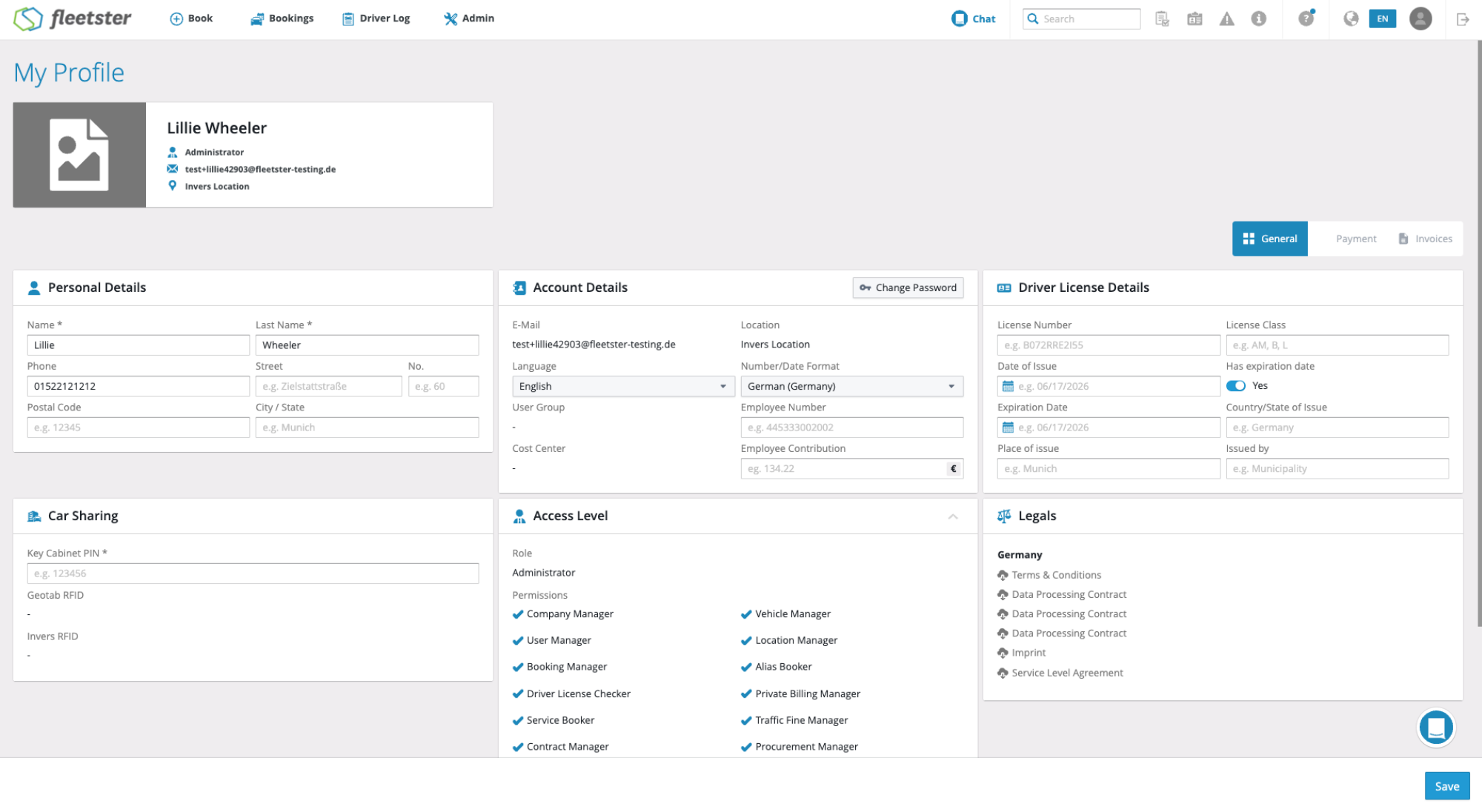The width and height of the screenshot is (1482, 812).
Task: Switch to the Payment tab
Action: click(x=1356, y=239)
